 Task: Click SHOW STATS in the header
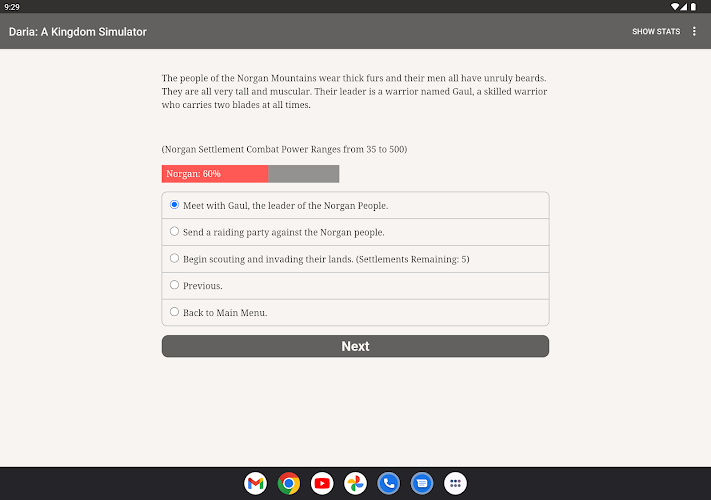tap(656, 31)
